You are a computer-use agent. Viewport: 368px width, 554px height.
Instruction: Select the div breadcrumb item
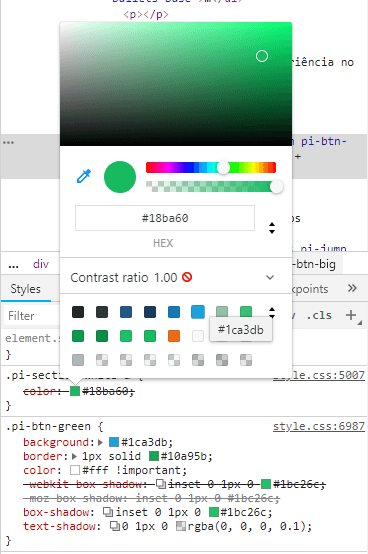click(x=41, y=264)
